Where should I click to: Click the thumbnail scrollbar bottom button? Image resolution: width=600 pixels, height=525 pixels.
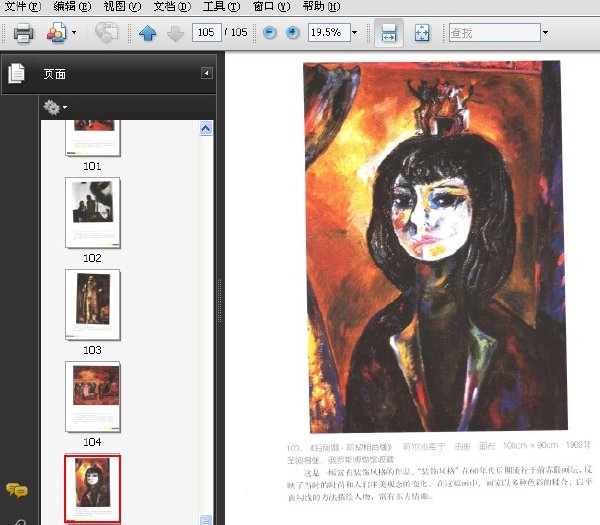206,520
